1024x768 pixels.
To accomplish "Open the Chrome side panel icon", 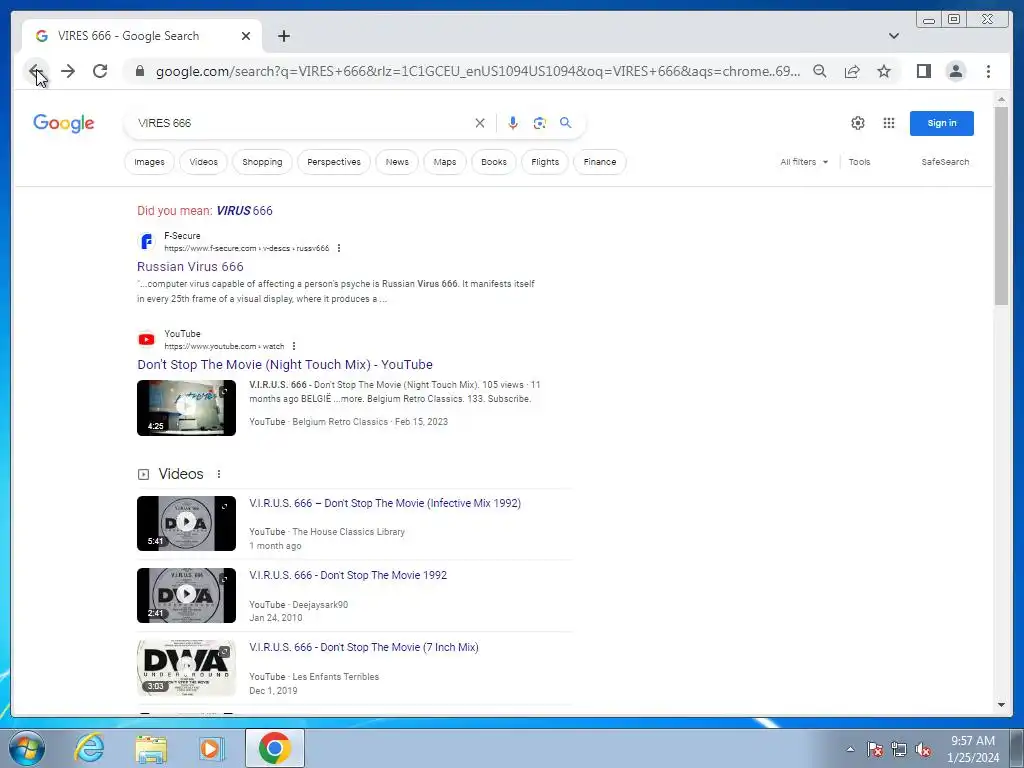I will tap(923, 71).
